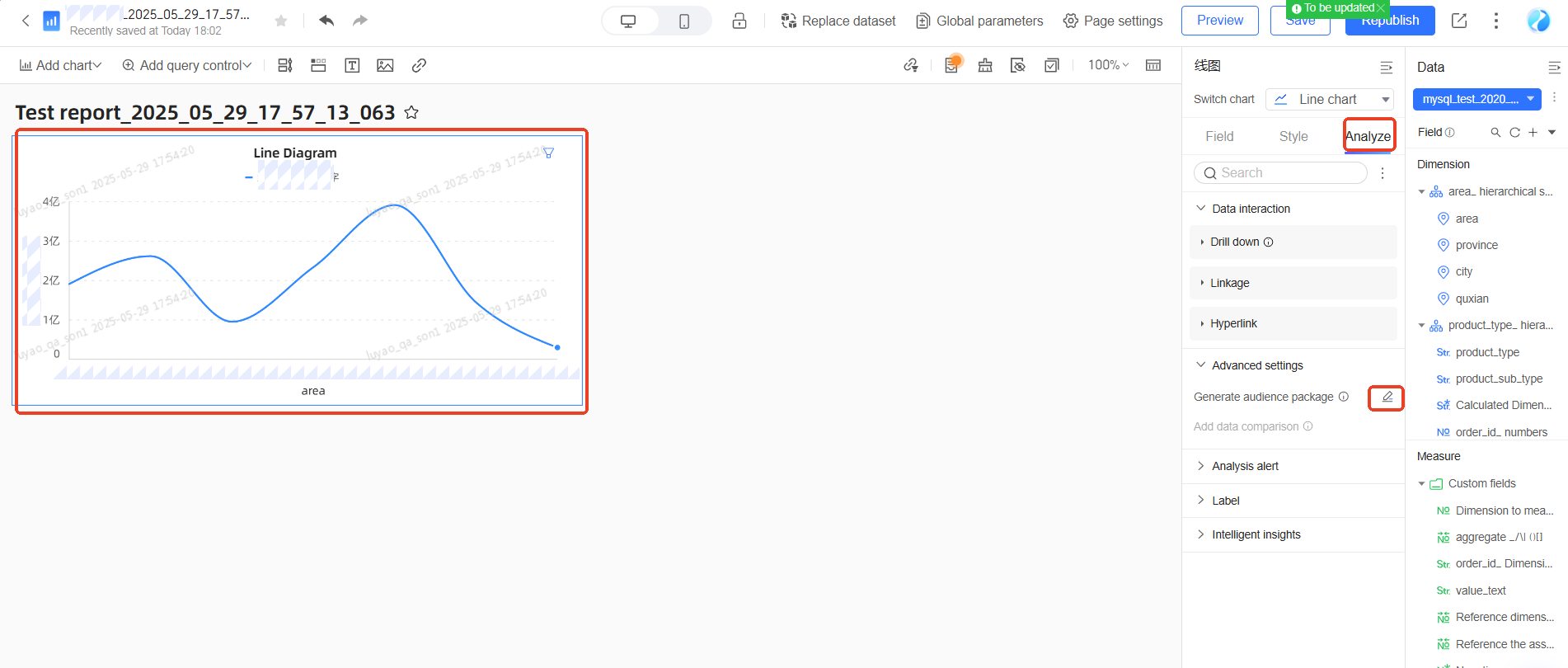Screen dimensions: 1568x668
Task: Open the Add chart dropdown
Action: (60, 65)
